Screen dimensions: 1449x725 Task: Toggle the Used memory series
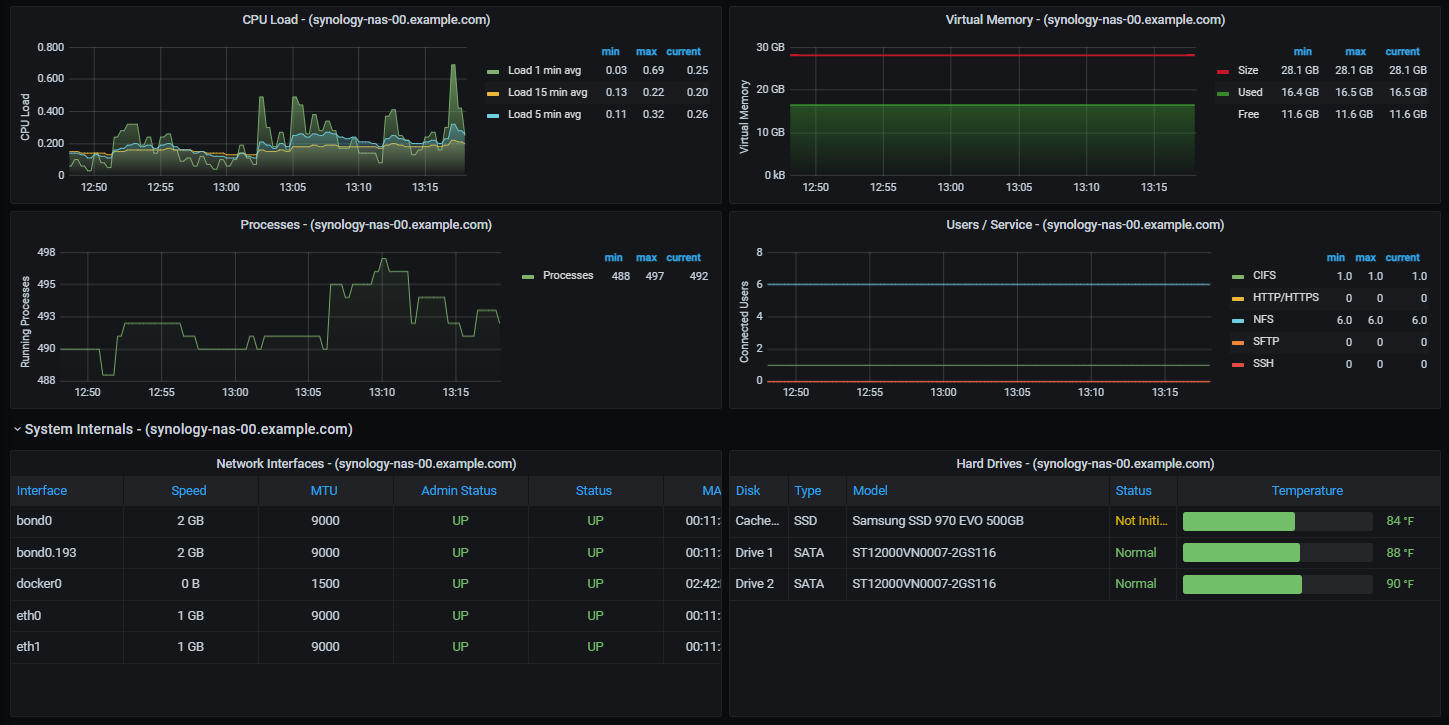1250,93
